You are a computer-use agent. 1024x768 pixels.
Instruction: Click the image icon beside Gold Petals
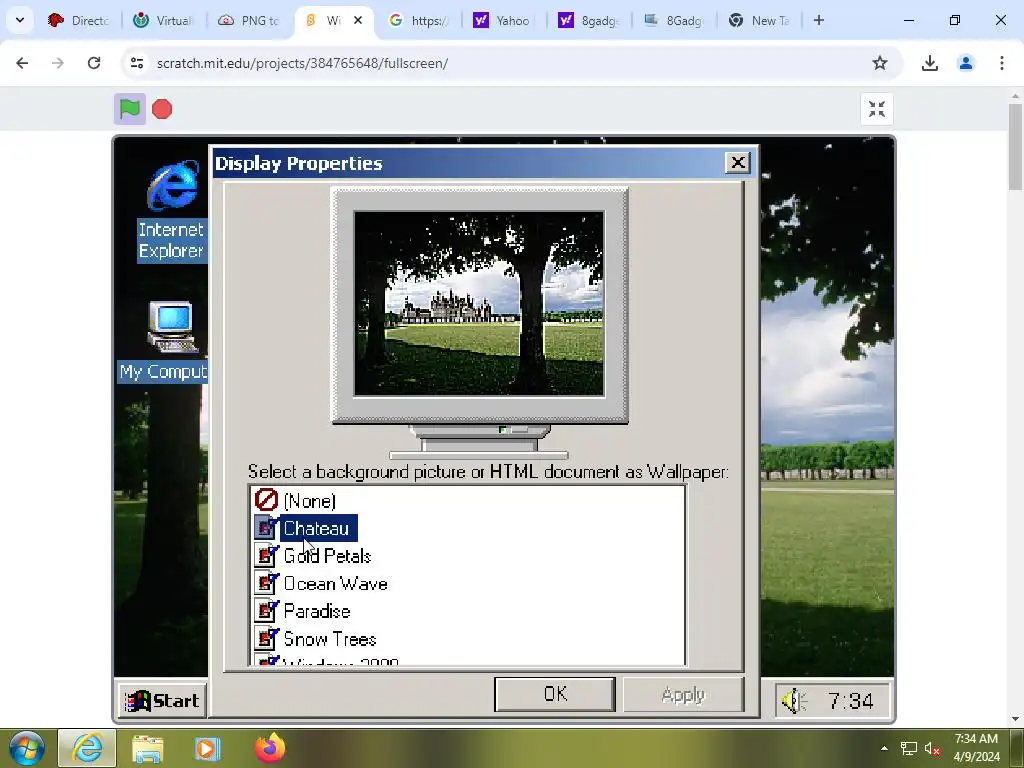[x=266, y=555]
